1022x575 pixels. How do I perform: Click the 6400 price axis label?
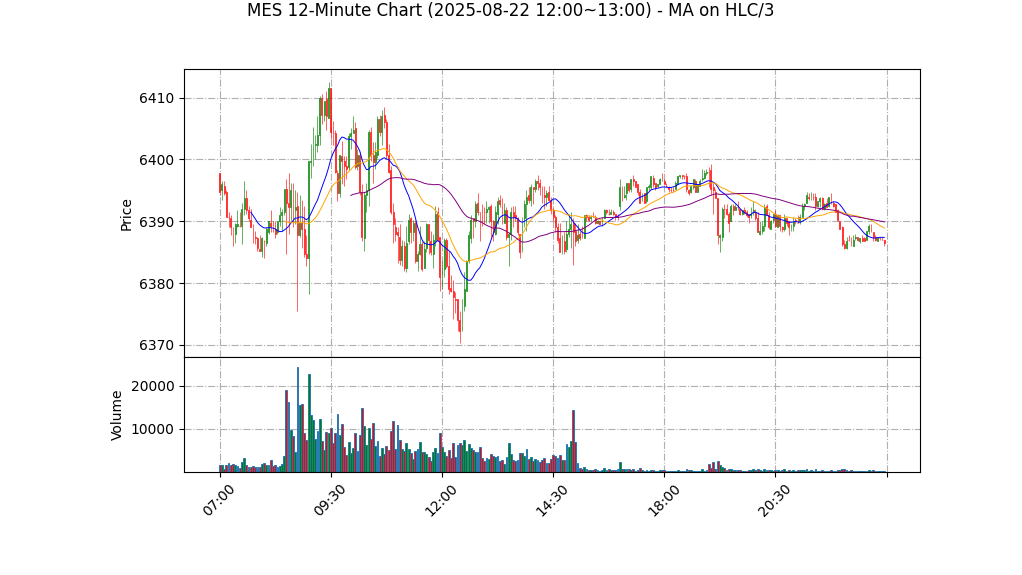tap(156, 160)
